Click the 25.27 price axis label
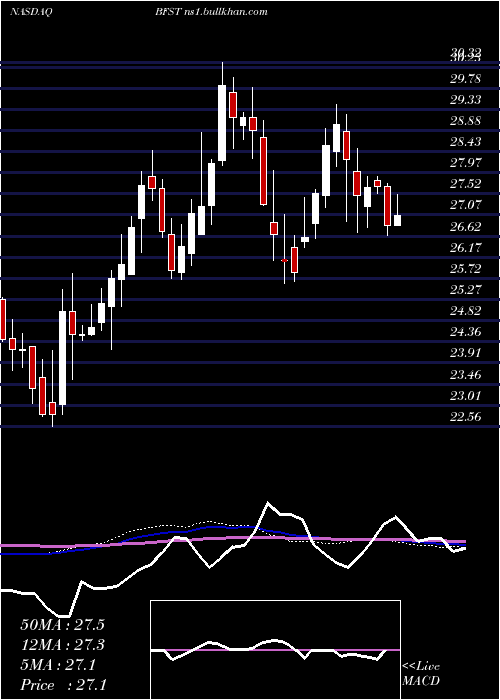Screen dimensions: 500x700 pos(466,290)
